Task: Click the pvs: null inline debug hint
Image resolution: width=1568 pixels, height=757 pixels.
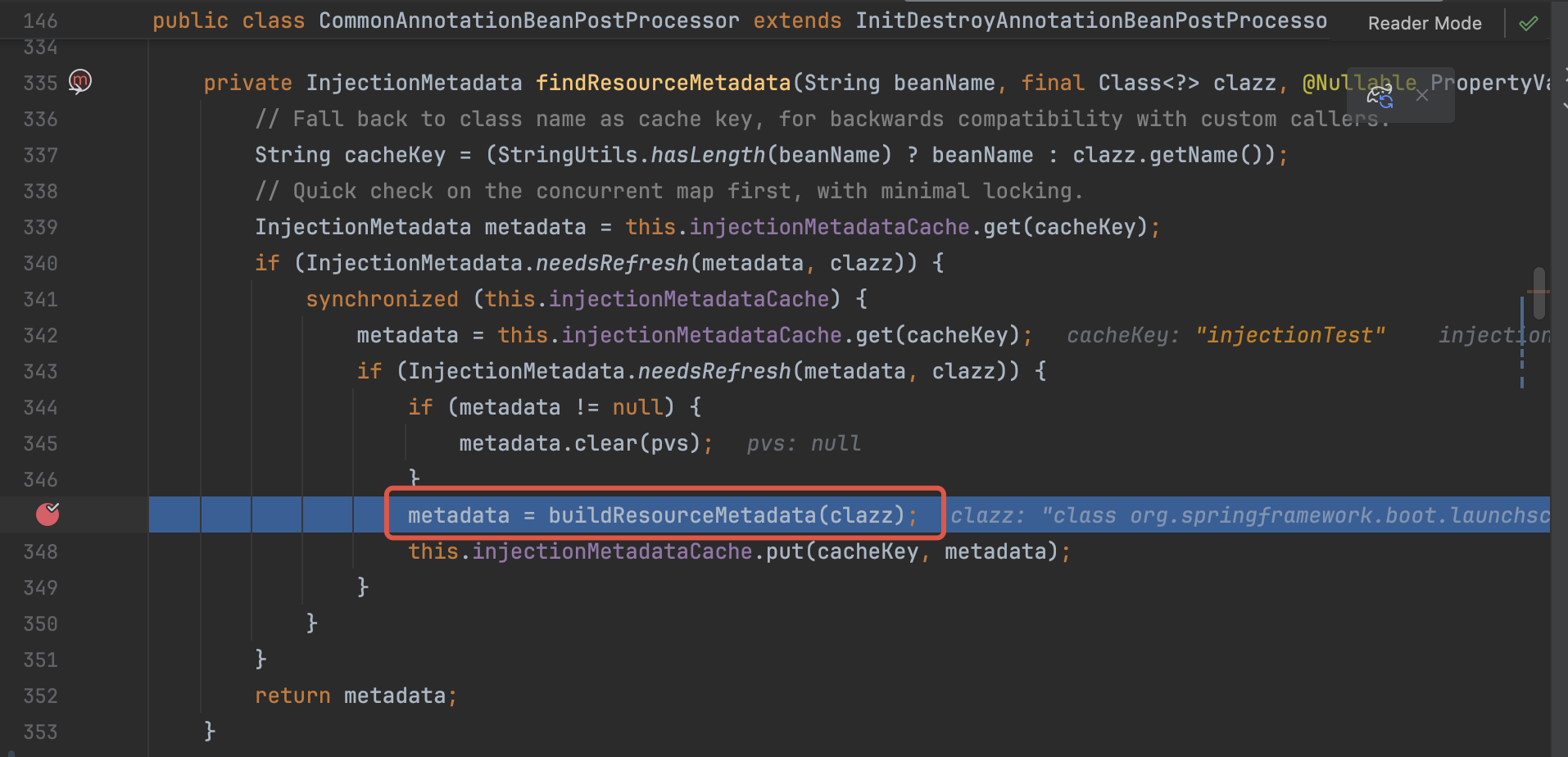Action: coord(804,443)
